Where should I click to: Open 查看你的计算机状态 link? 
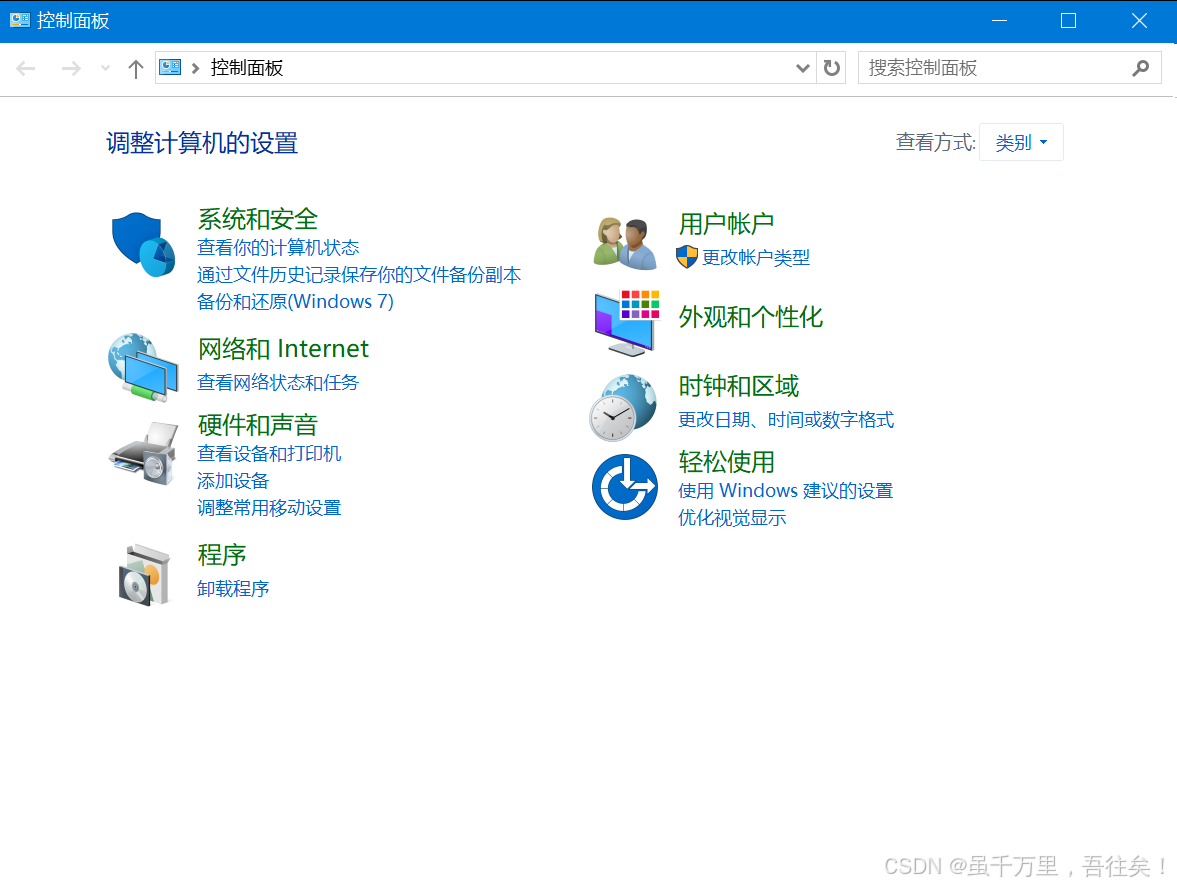tap(278, 247)
